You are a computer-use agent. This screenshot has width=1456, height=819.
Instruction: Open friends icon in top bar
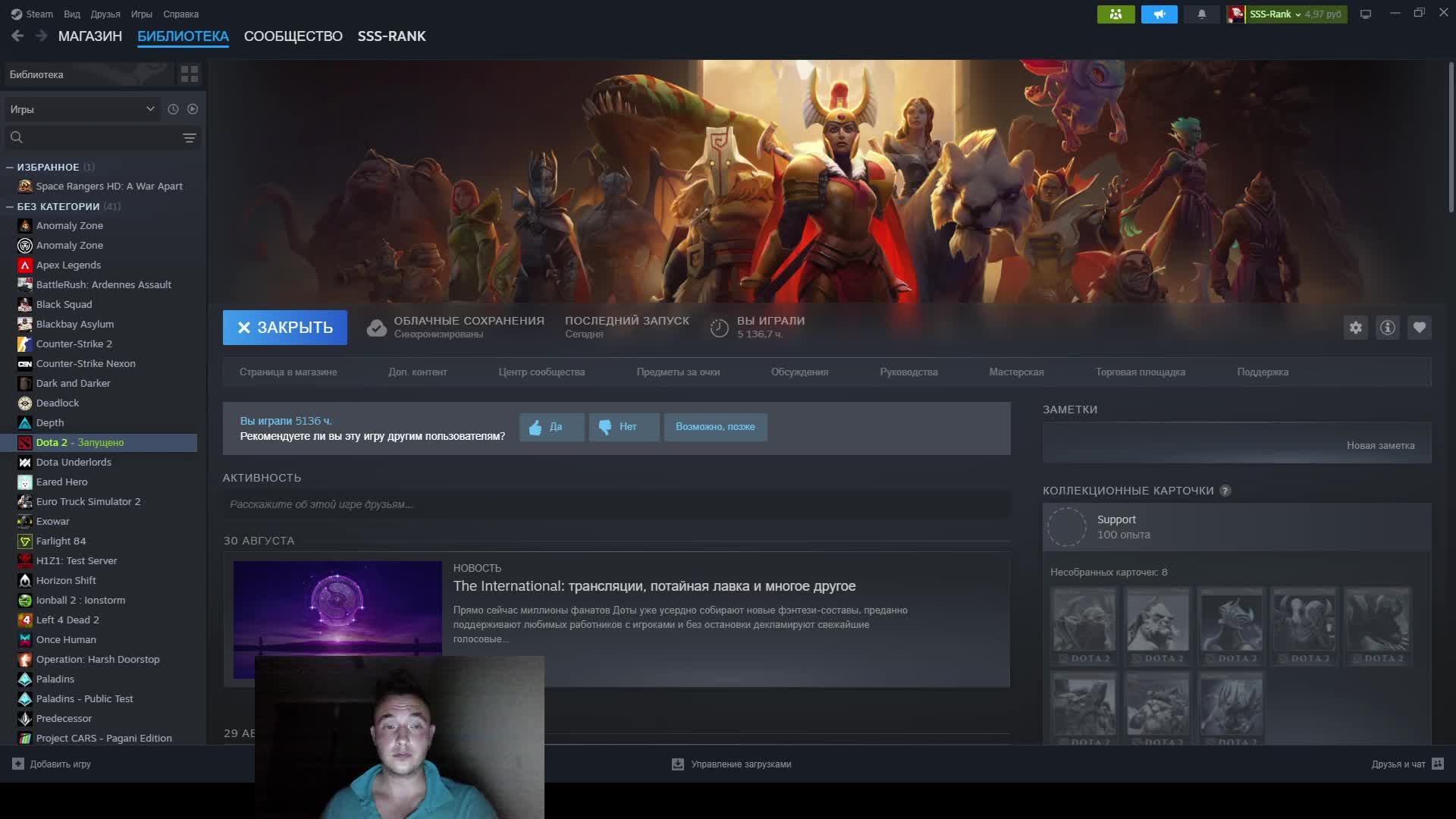1116,14
